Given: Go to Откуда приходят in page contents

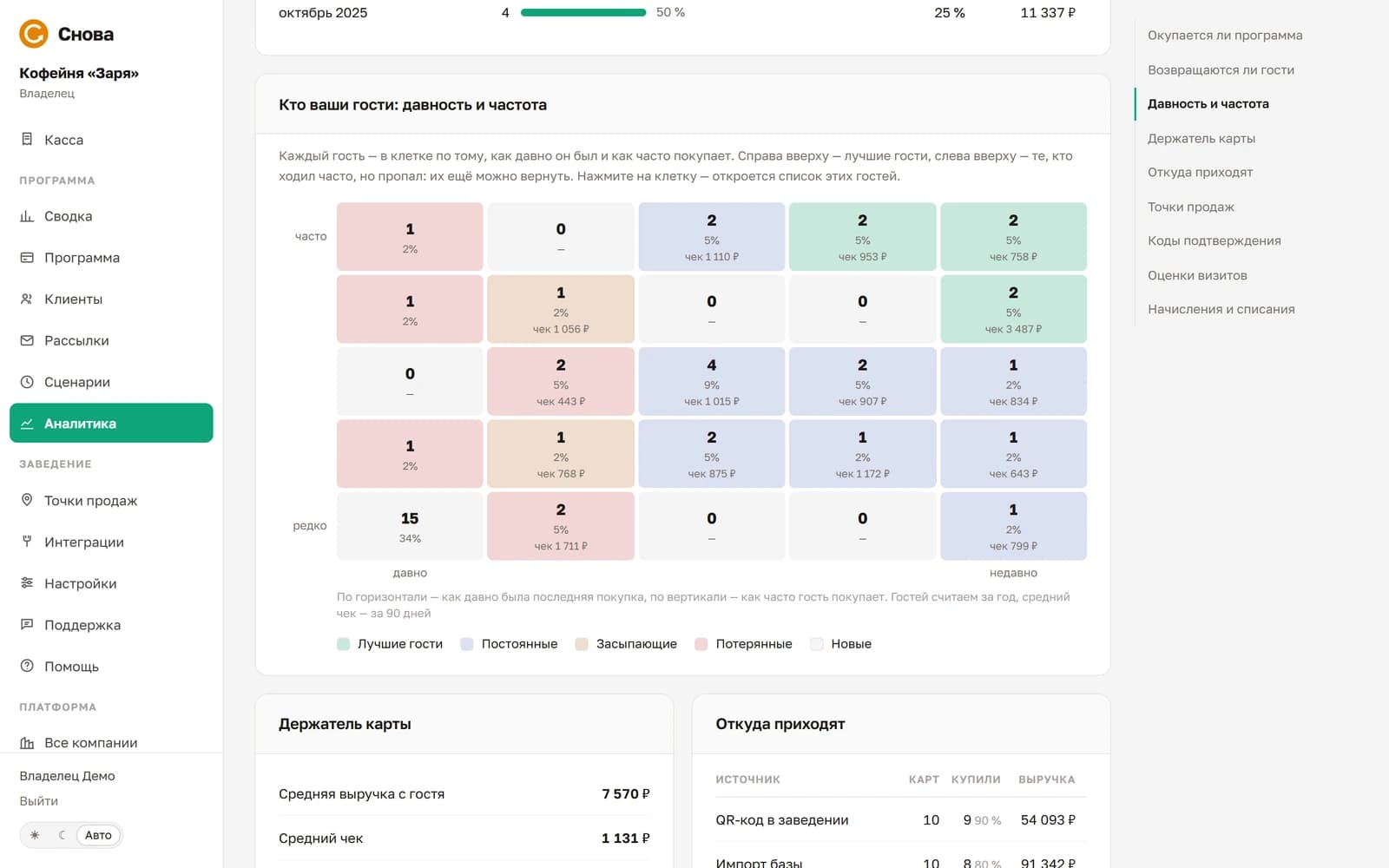Looking at the screenshot, I should [x=1200, y=172].
